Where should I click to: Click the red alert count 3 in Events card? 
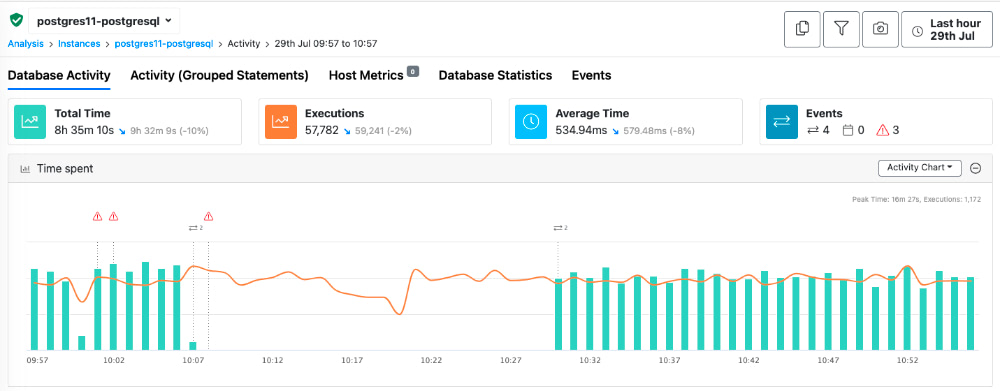pos(888,131)
